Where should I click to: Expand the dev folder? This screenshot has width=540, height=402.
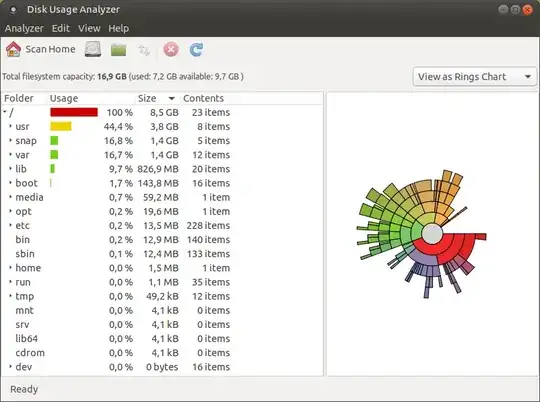(x=11, y=366)
